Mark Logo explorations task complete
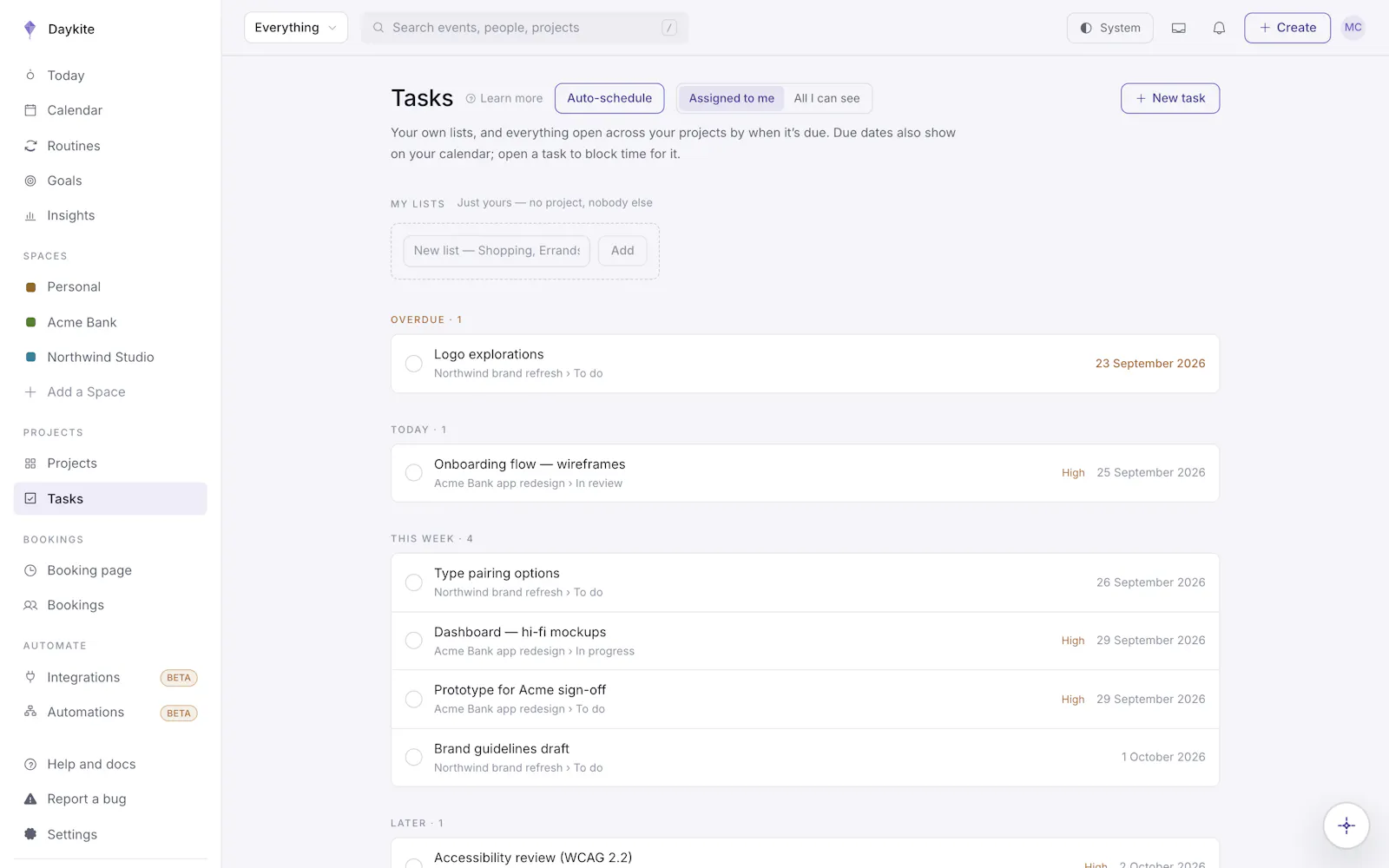 pos(414,364)
